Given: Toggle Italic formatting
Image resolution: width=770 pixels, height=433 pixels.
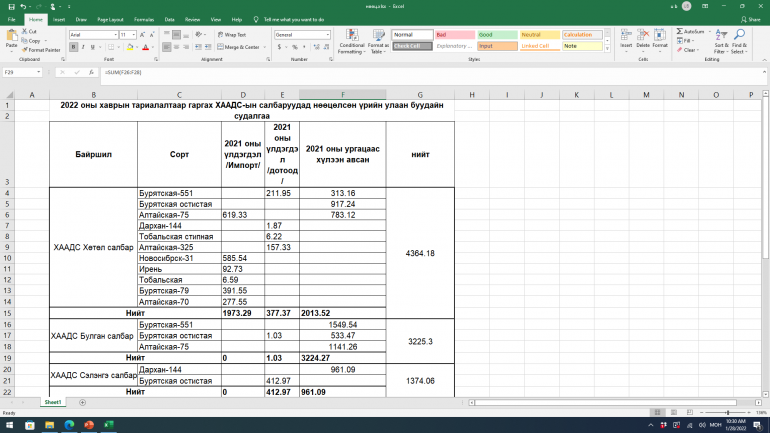Looking at the screenshot, I should (81, 46).
